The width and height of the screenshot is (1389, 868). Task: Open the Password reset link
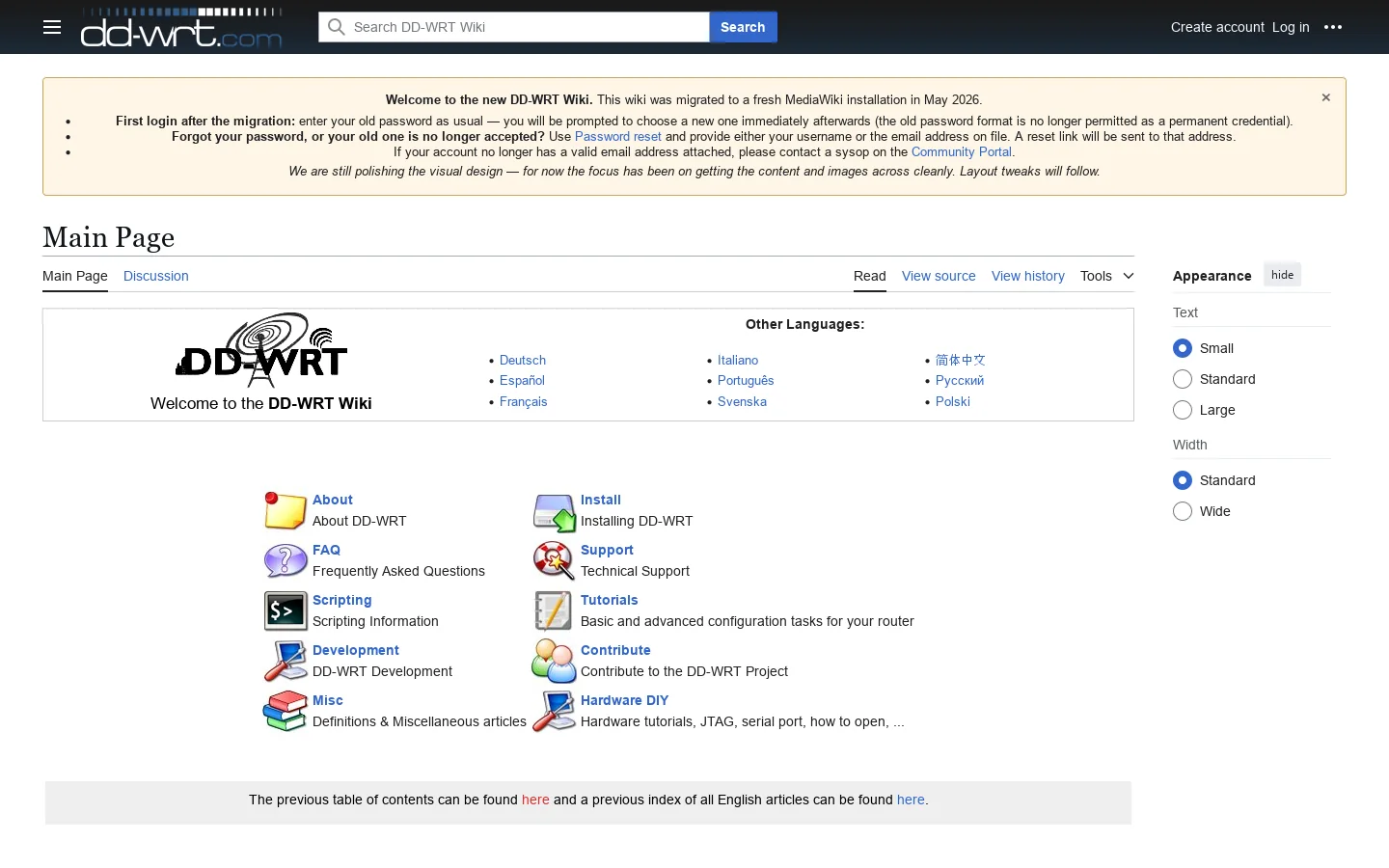[x=618, y=137]
